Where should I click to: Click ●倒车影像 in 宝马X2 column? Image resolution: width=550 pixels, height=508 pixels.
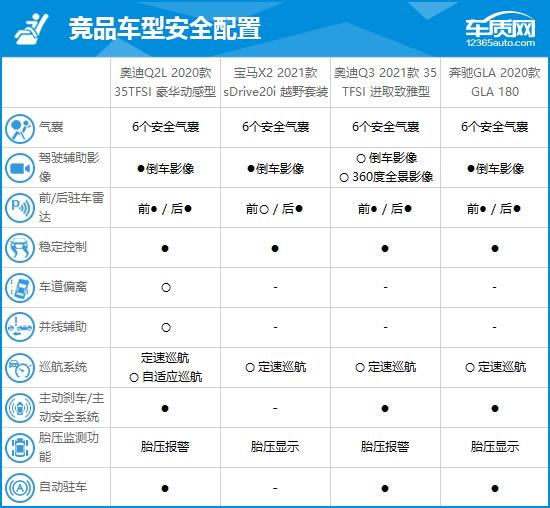pos(275,169)
